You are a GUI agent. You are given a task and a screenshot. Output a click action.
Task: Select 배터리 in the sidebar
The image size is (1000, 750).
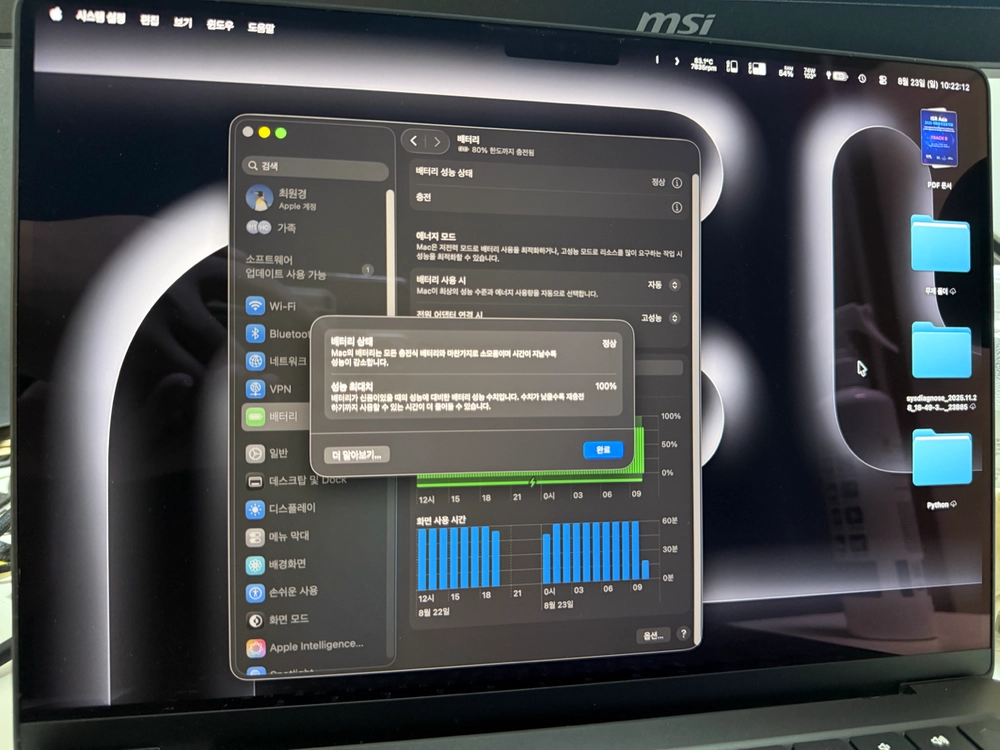coord(278,416)
